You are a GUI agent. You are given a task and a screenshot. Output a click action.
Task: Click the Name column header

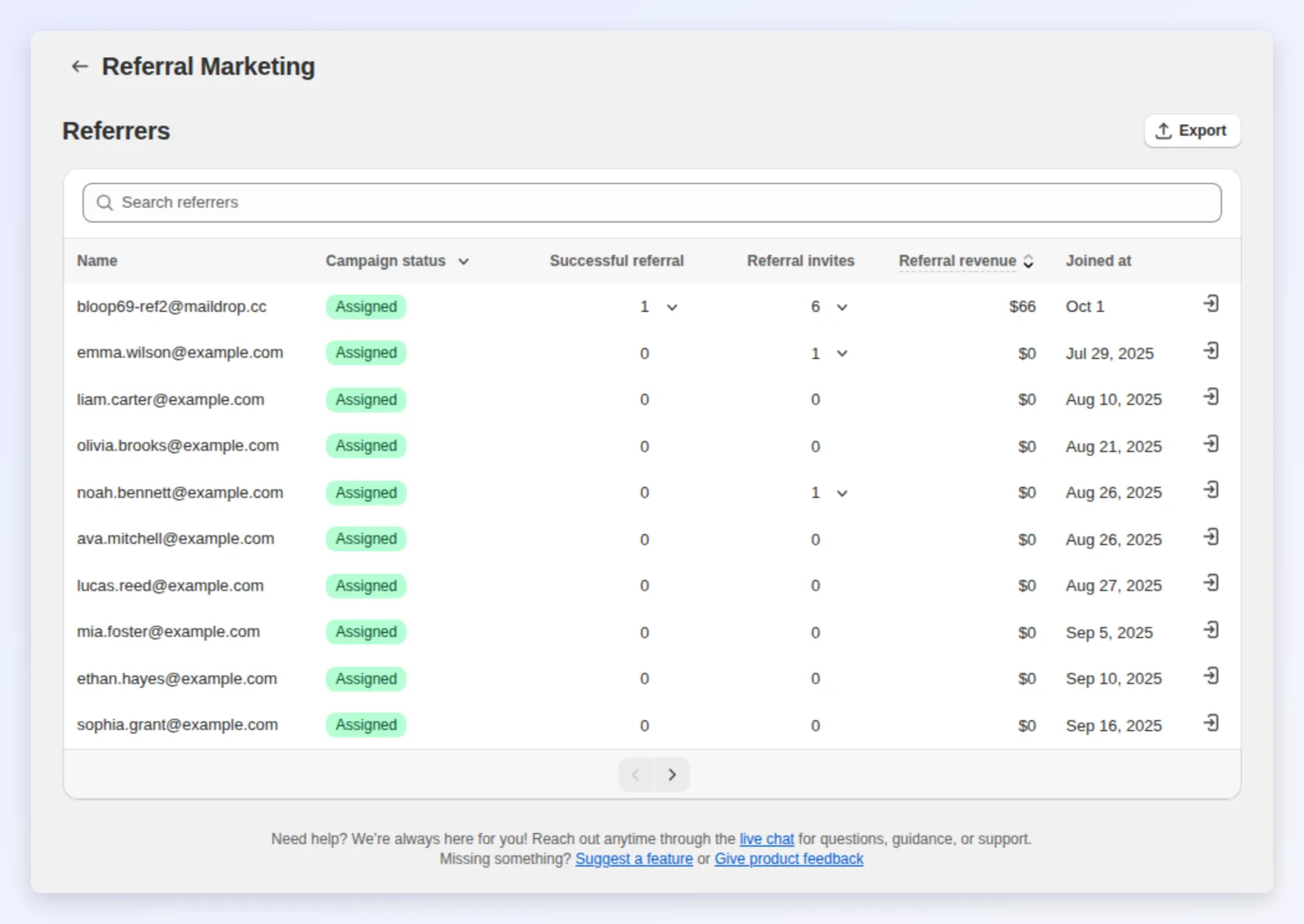coord(97,261)
